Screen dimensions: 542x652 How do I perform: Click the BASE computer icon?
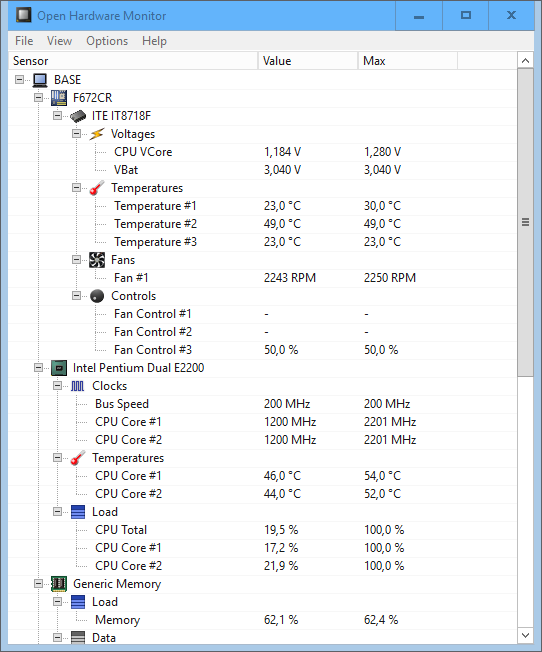(x=40, y=80)
